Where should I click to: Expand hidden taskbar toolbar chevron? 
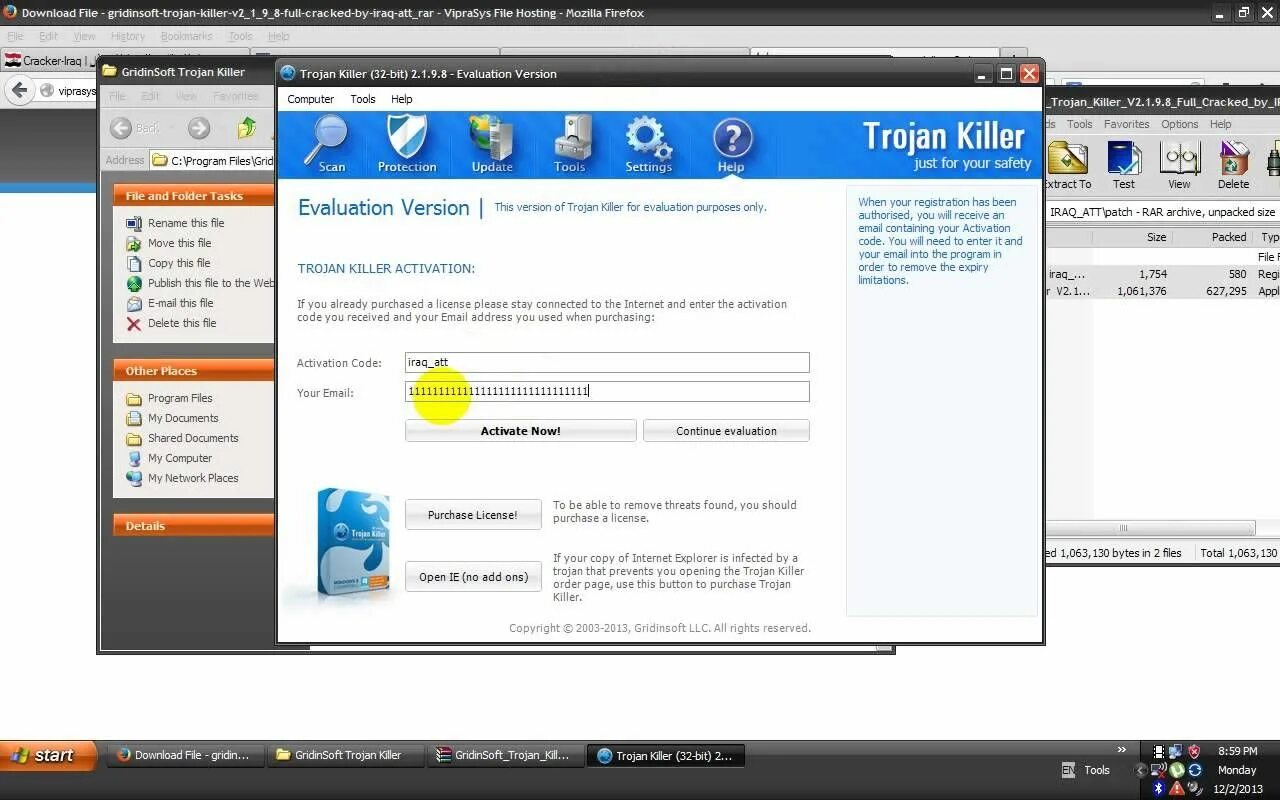point(1121,750)
